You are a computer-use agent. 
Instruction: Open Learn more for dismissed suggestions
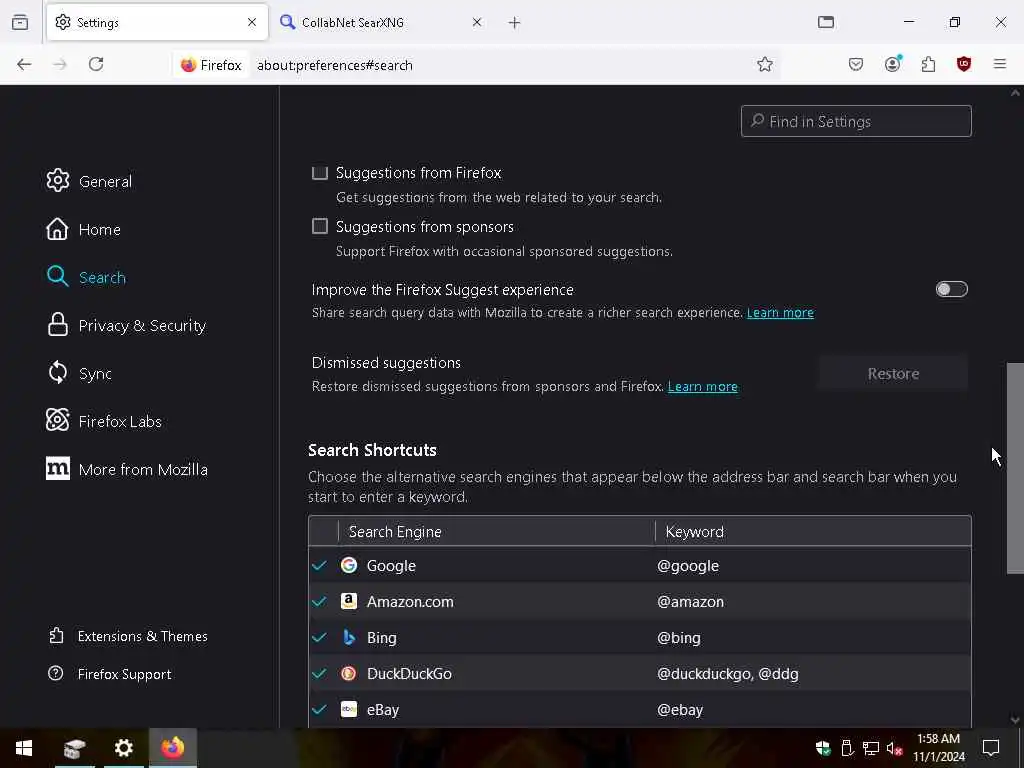pyautogui.click(x=702, y=387)
